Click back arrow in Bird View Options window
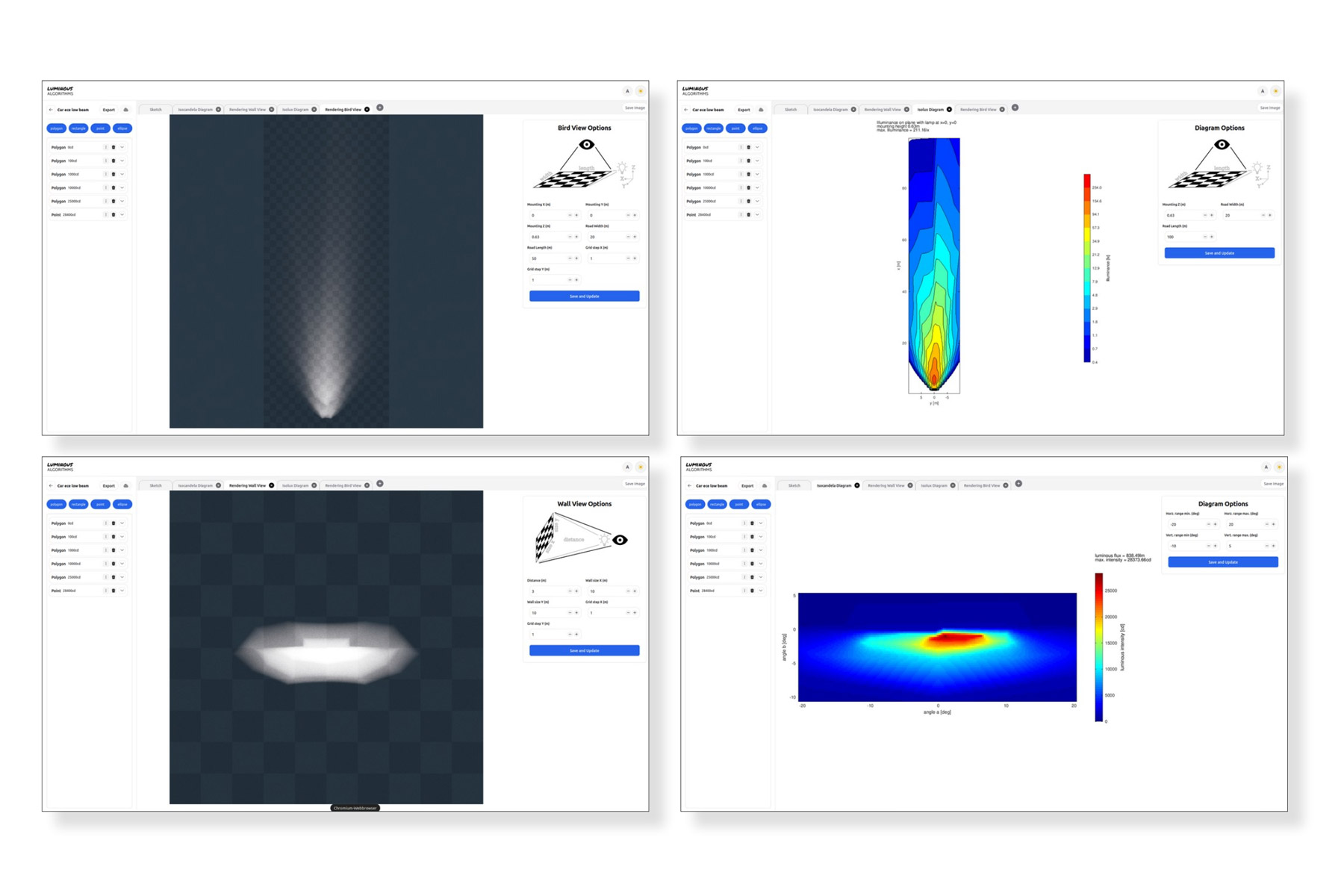The width and height of the screenshot is (1344, 896). click(x=51, y=110)
